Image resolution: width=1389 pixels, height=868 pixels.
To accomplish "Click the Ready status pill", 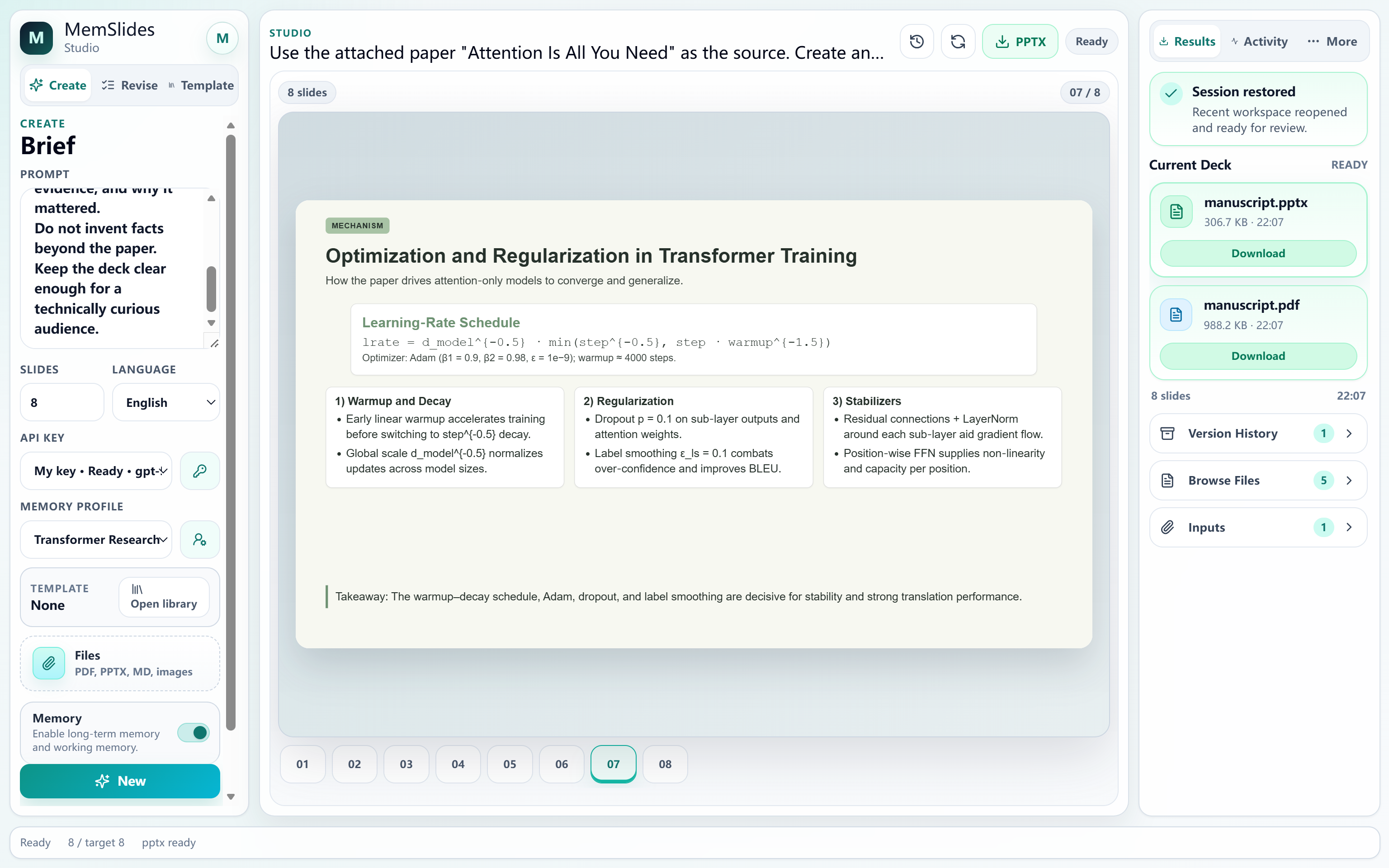I will 1091,41.
